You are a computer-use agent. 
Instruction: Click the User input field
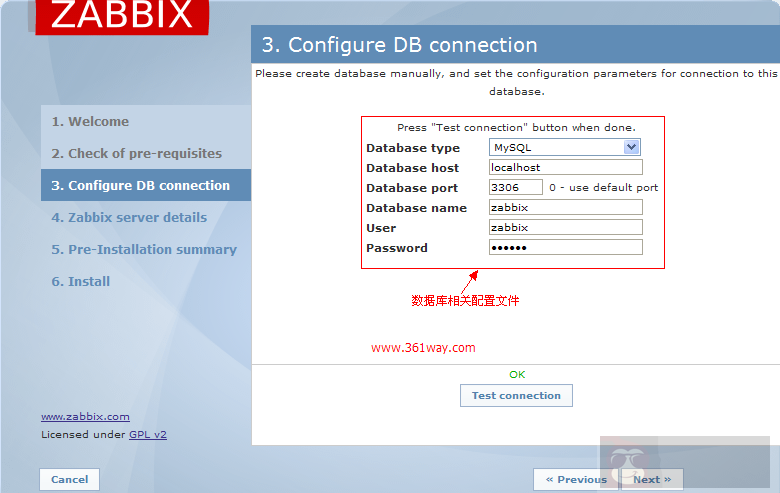click(566, 227)
